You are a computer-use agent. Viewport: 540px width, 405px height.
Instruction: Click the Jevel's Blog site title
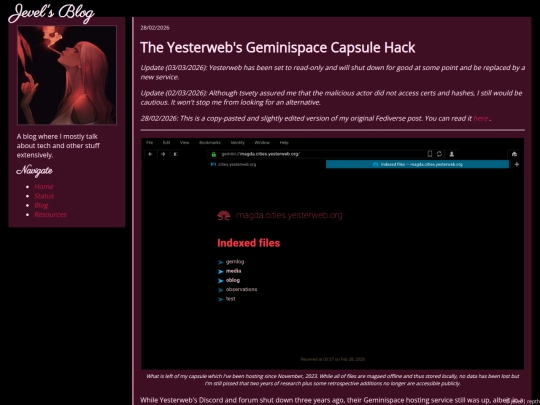click(x=51, y=13)
